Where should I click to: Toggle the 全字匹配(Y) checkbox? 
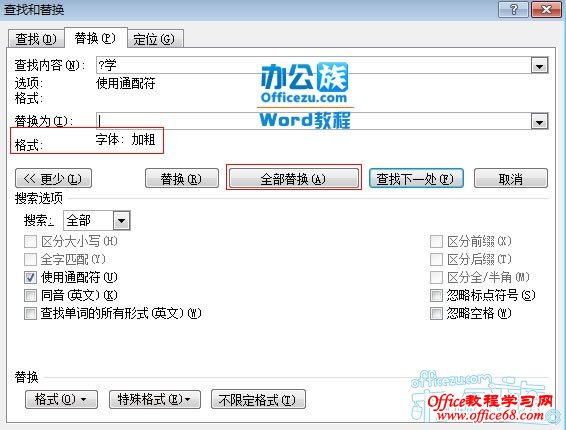click(x=30, y=259)
